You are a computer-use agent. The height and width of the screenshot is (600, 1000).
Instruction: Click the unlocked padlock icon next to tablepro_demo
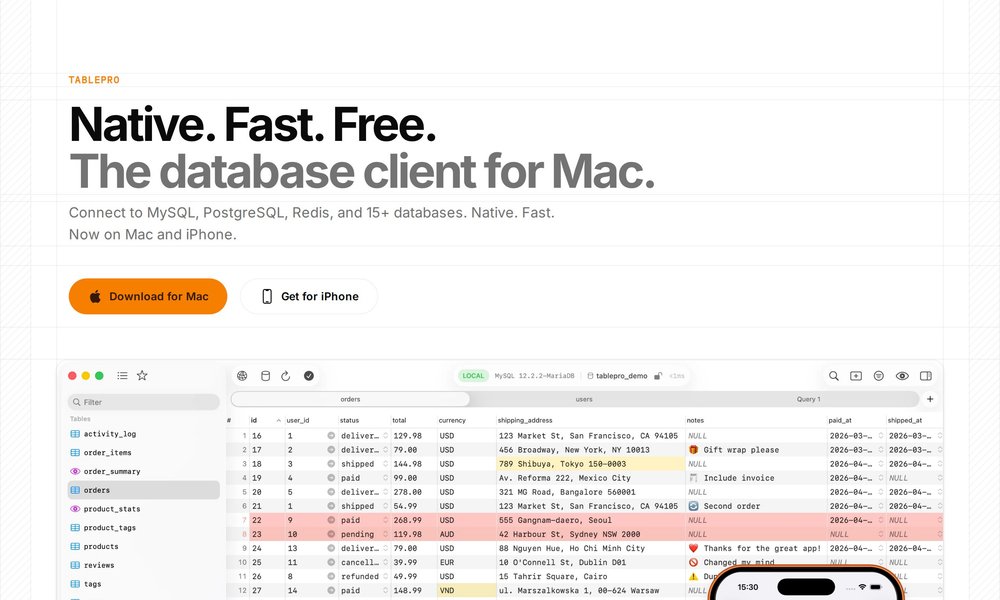coord(658,376)
